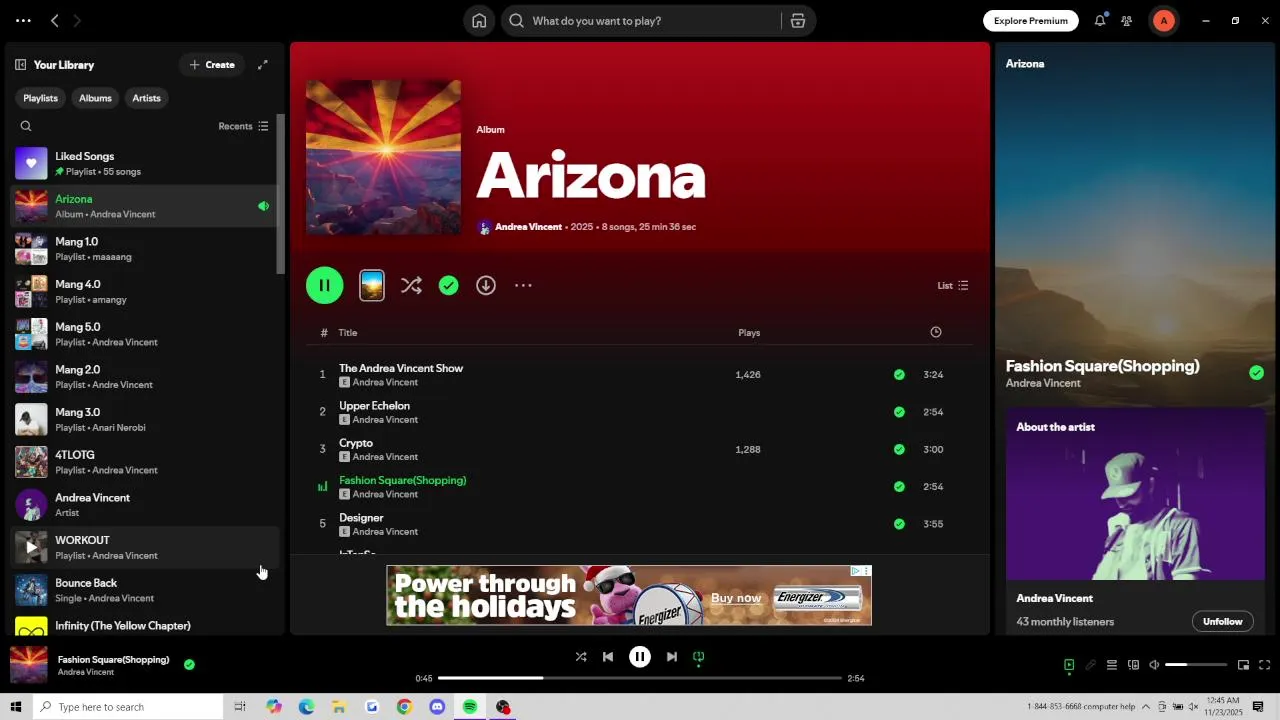This screenshot has height=720, width=1280.
Task: Collapse Your Library sidebar icon
Action: [x=20, y=65]
